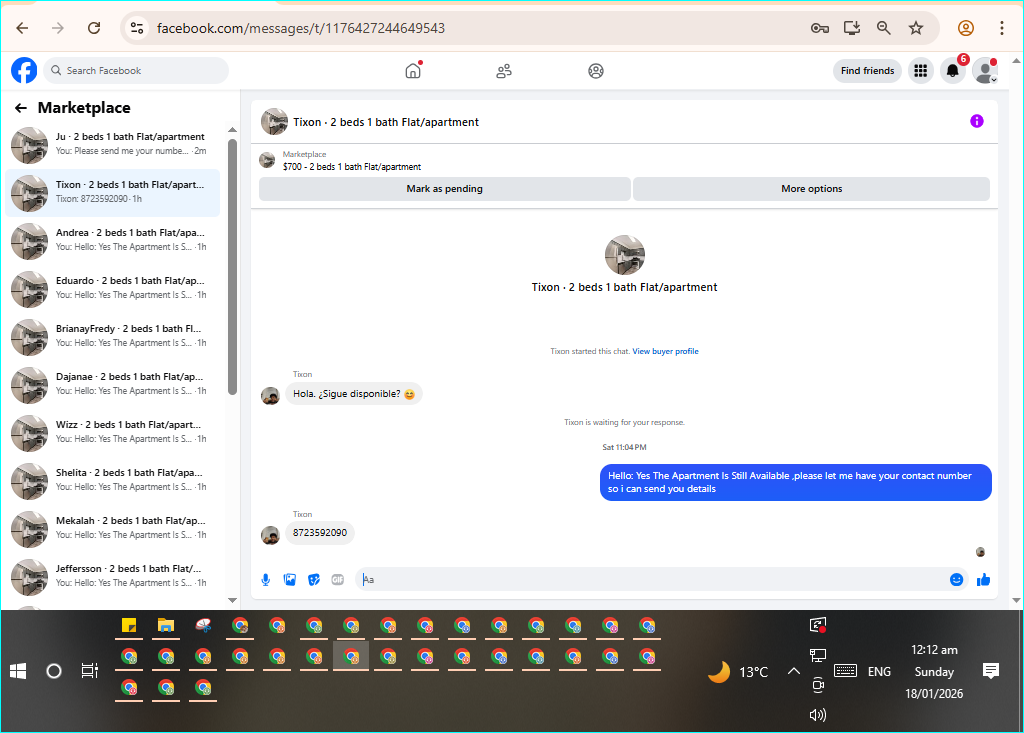The width and height of the screenshot is (1024, 733).
Task: Send a thumbs-up like
Action: point(984,579)
